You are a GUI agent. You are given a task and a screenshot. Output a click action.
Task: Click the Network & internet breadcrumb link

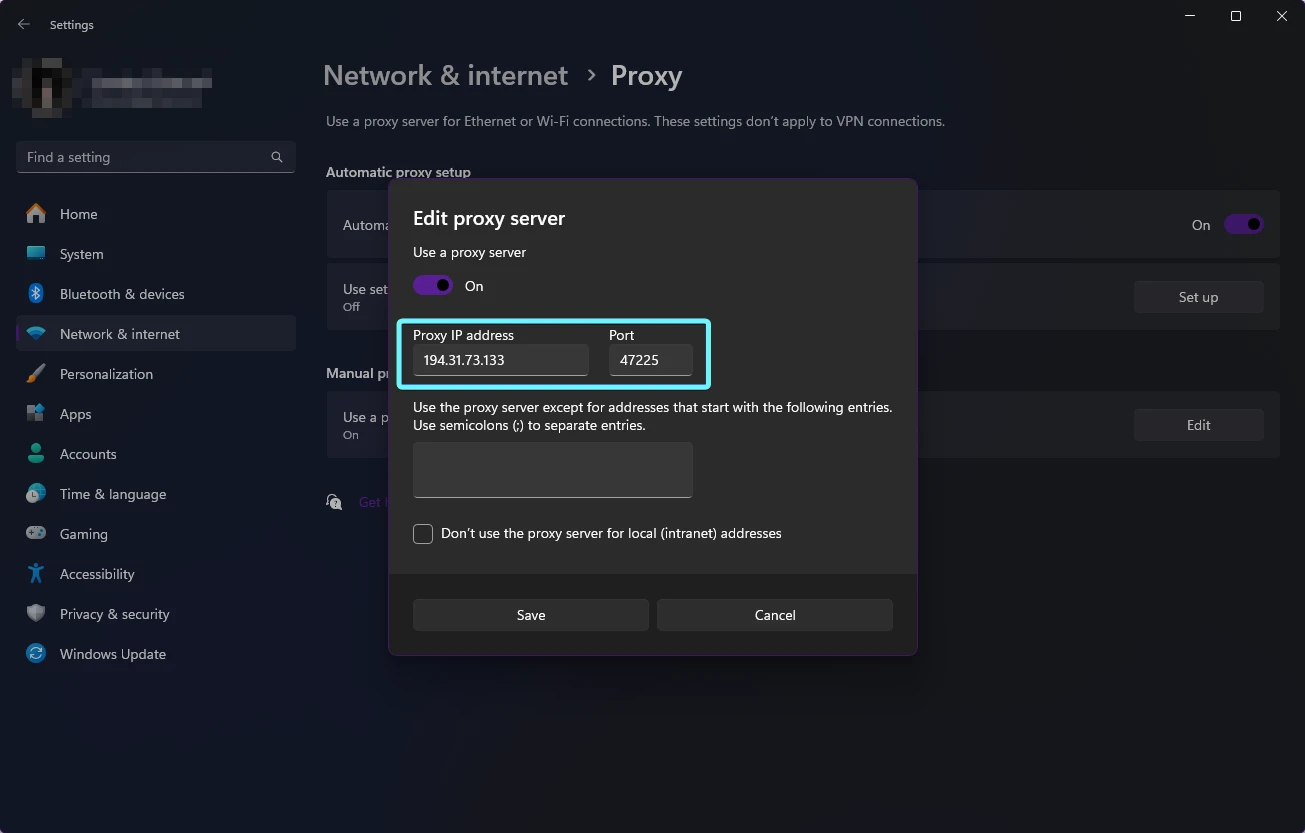[x=445, y=76]
